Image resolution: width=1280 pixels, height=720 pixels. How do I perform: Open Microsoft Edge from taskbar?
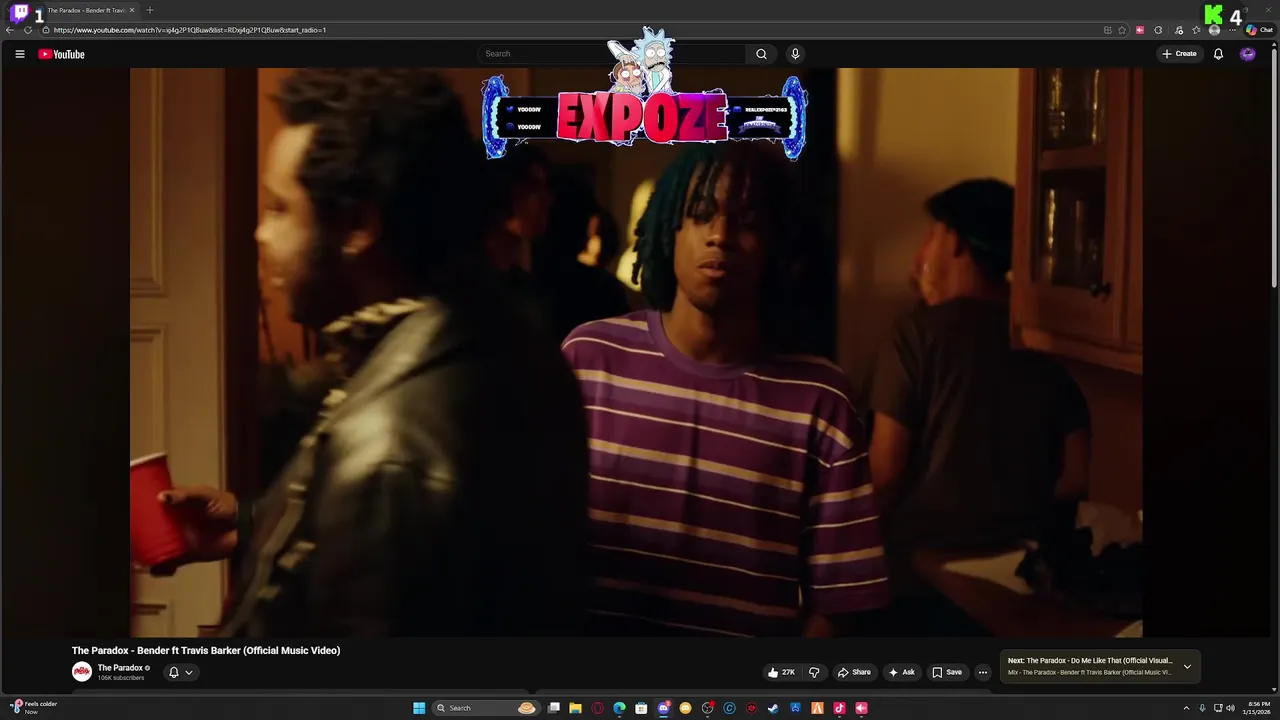(x=619, y=708)
